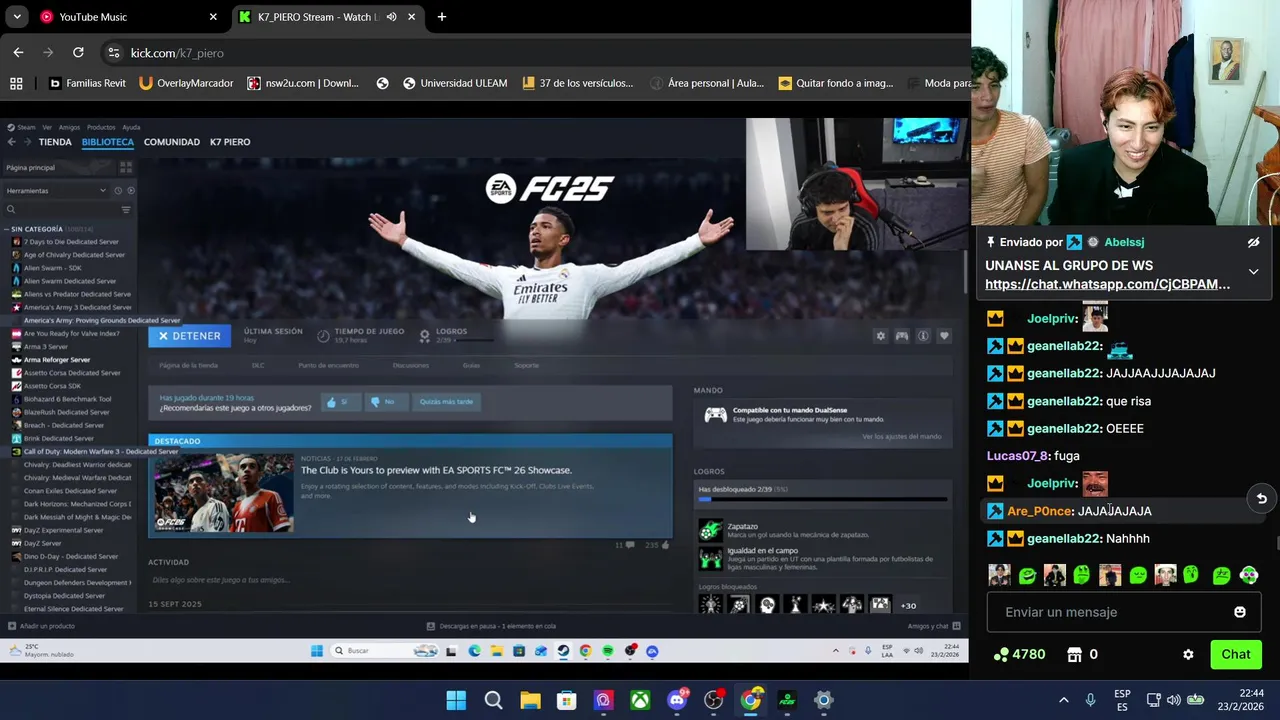Switch to Steam BIBLIOTECA tab
Image resolution: width=1280 pixels, height=720 pixels.
pyautogui.click(x=108, y=142)
